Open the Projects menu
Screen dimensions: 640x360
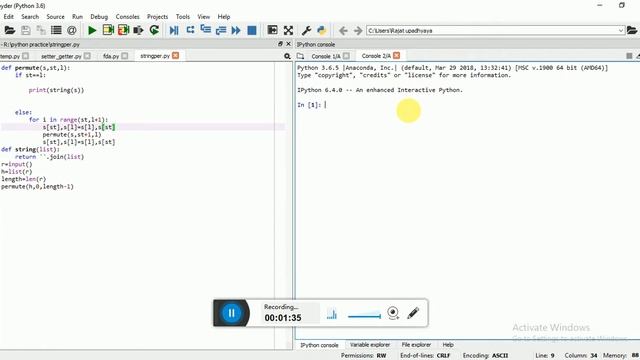157,17
